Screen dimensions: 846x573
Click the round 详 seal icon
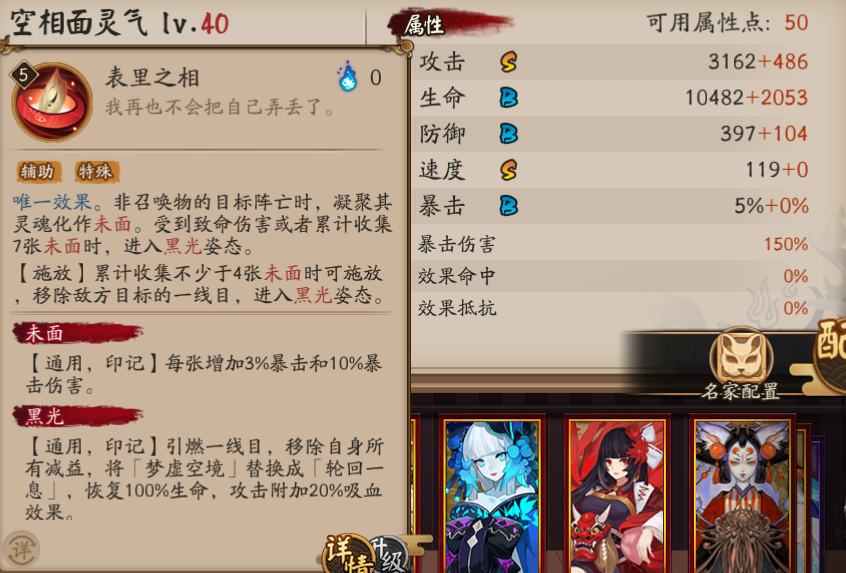[21, 550]
